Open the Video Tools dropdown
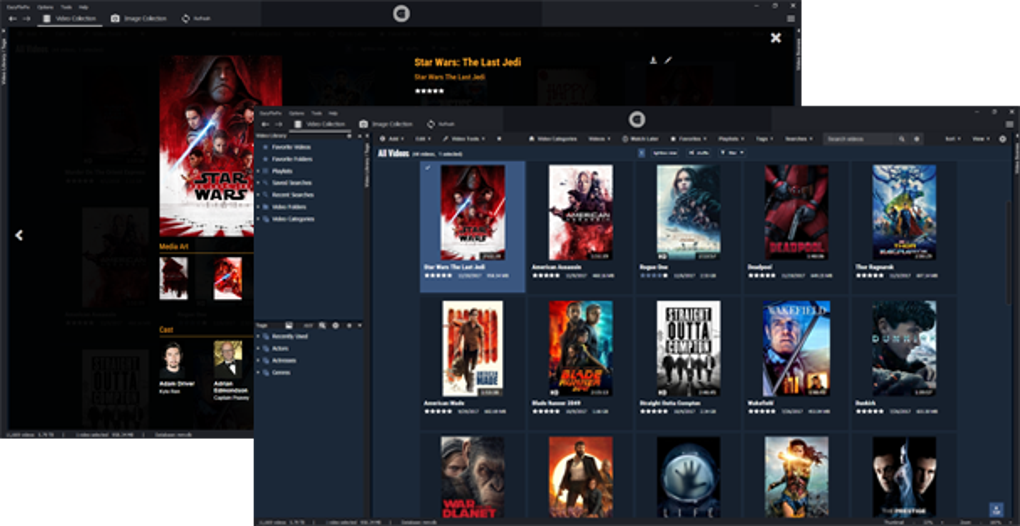1020x526 pixels. (x=464, y=139)
